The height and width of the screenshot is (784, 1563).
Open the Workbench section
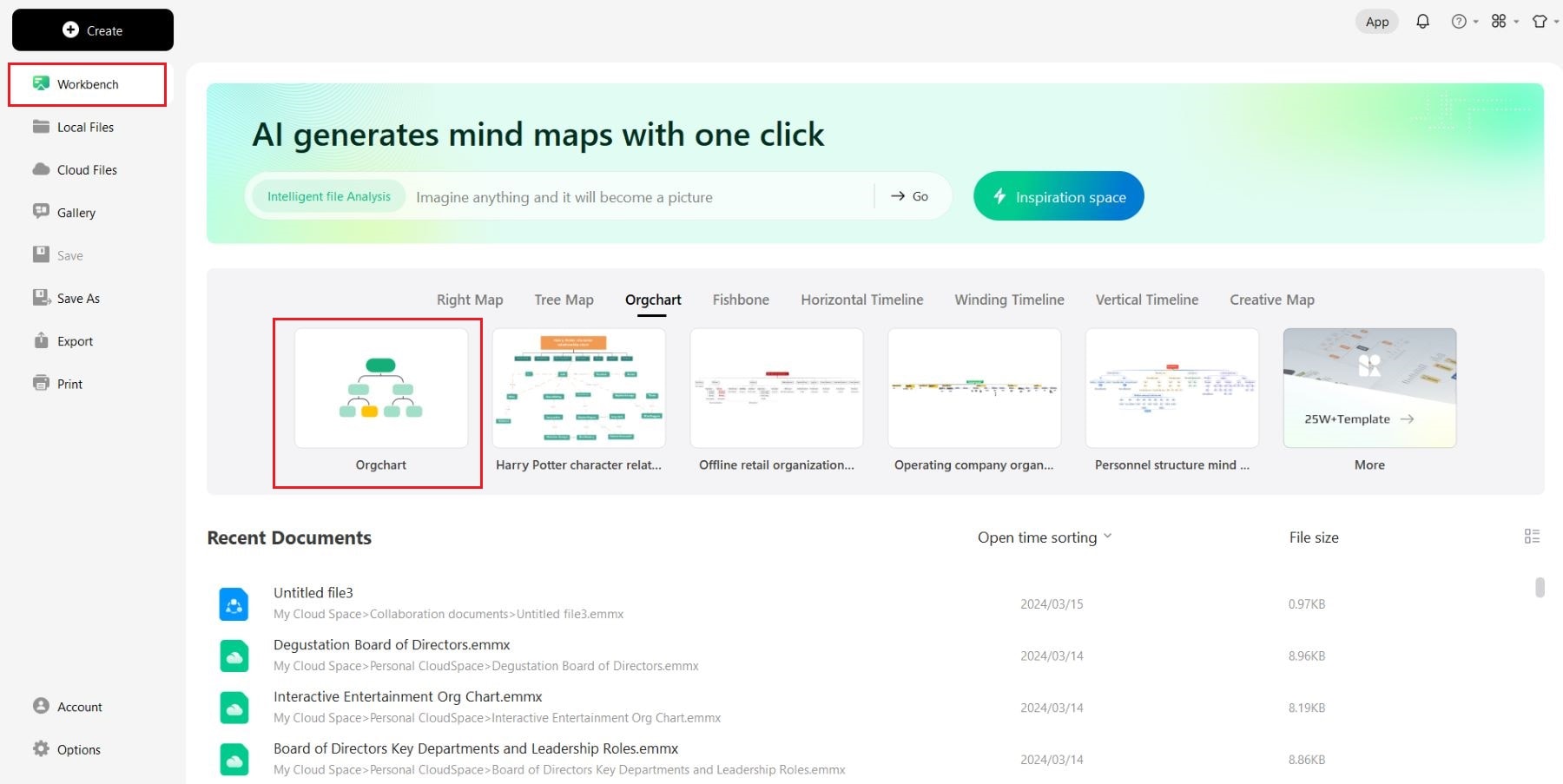pyautogui.click(x=87, y=84)
